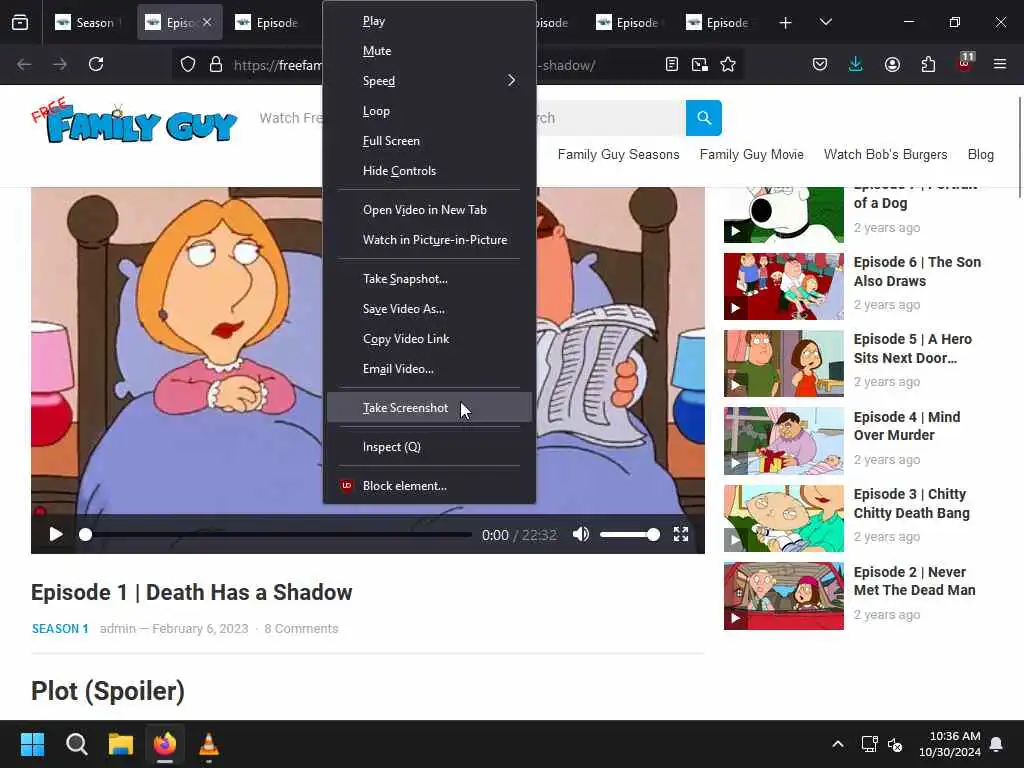Open Family Guy Seasons link
The width and height of the screenshot is (1024, 768).
tap(618, 155)
